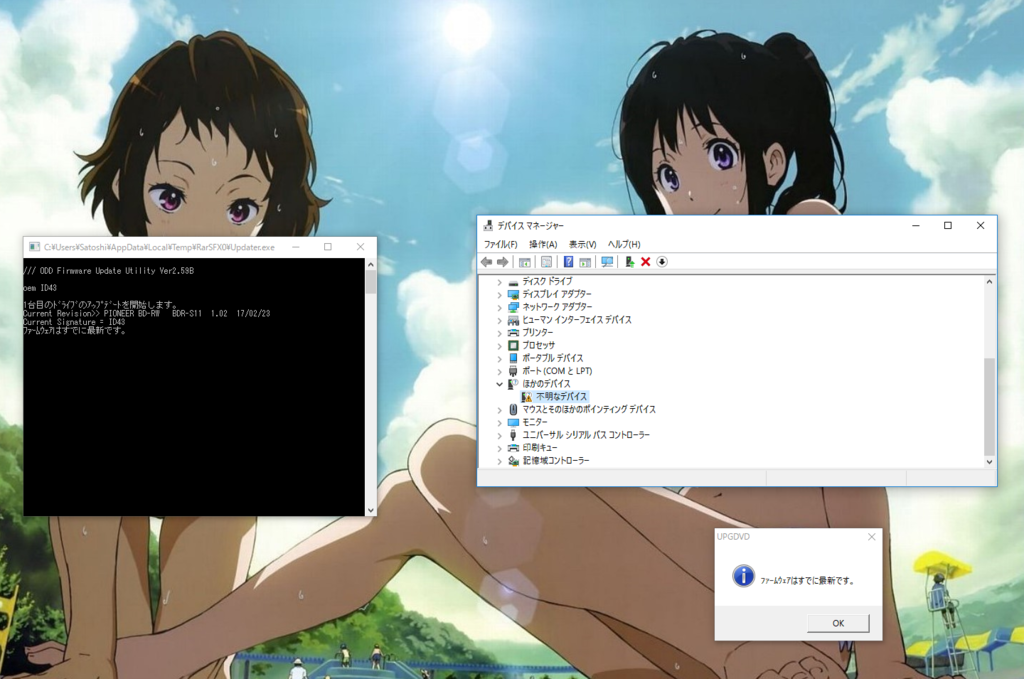
Task: Click the プロセッサ chip icon
Action: pyautogui.click(x=513, y=345)
